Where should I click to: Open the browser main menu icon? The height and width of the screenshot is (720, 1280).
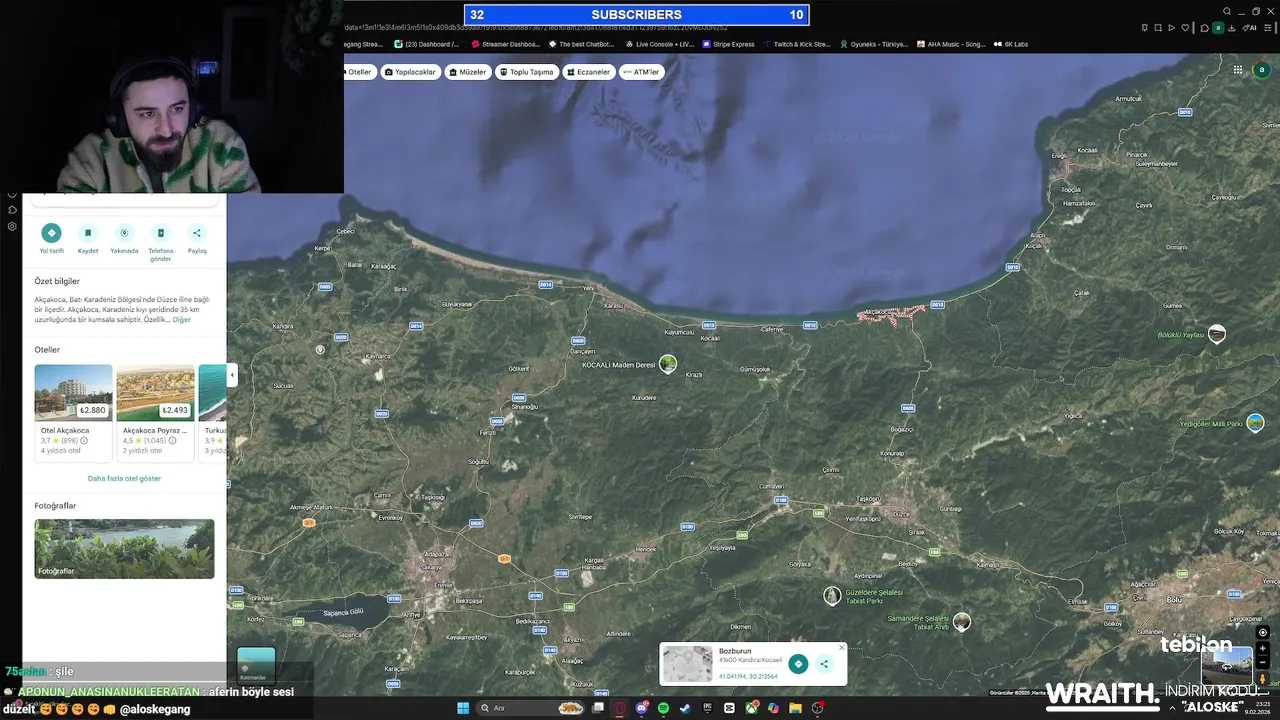[1268, 28]
